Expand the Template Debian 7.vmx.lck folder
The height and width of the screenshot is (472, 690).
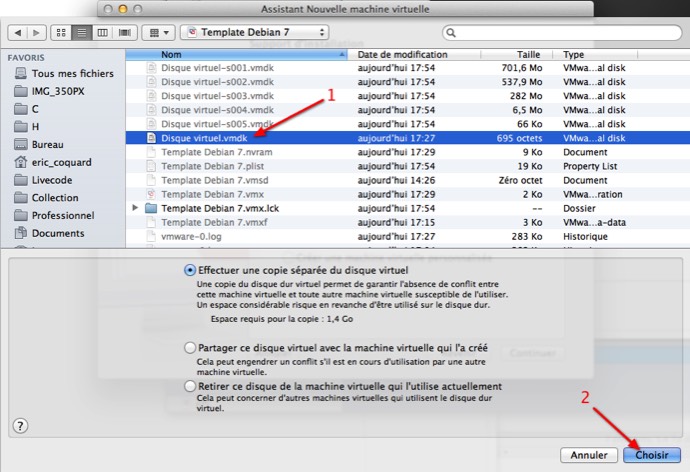tap(136, 207)
